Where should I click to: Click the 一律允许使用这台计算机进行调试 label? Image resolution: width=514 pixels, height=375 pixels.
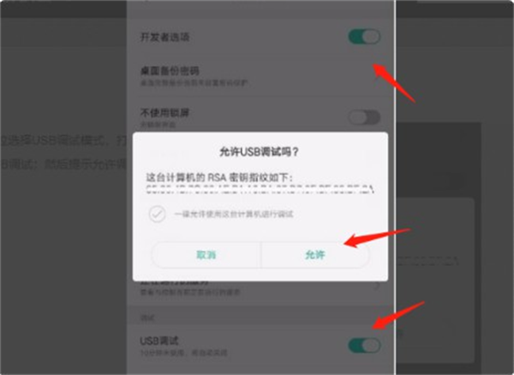(233, 214)
